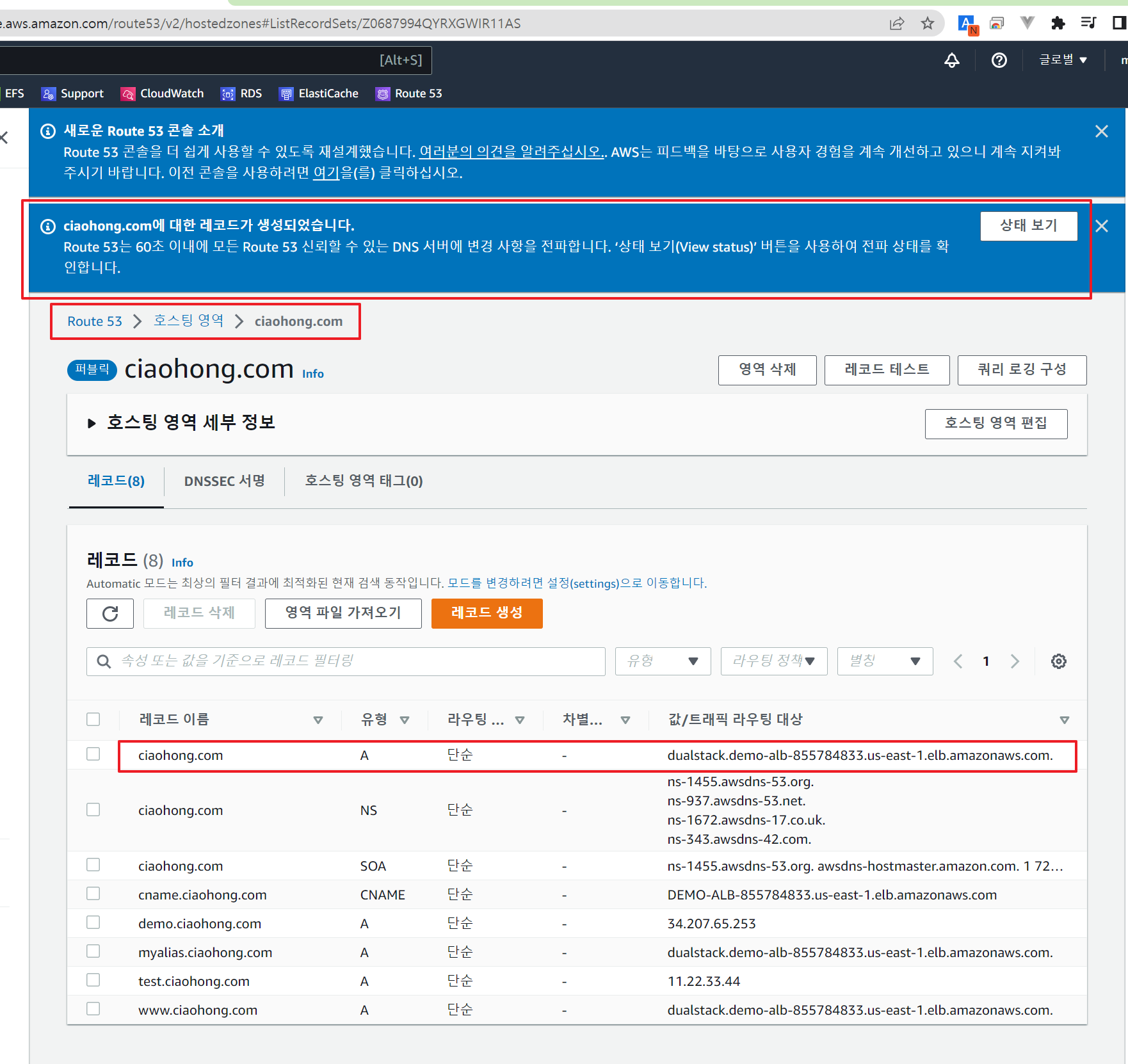Switch to the 레코드(8) tab
The width and height of the screenshot is (1128, 1064).
116,481
